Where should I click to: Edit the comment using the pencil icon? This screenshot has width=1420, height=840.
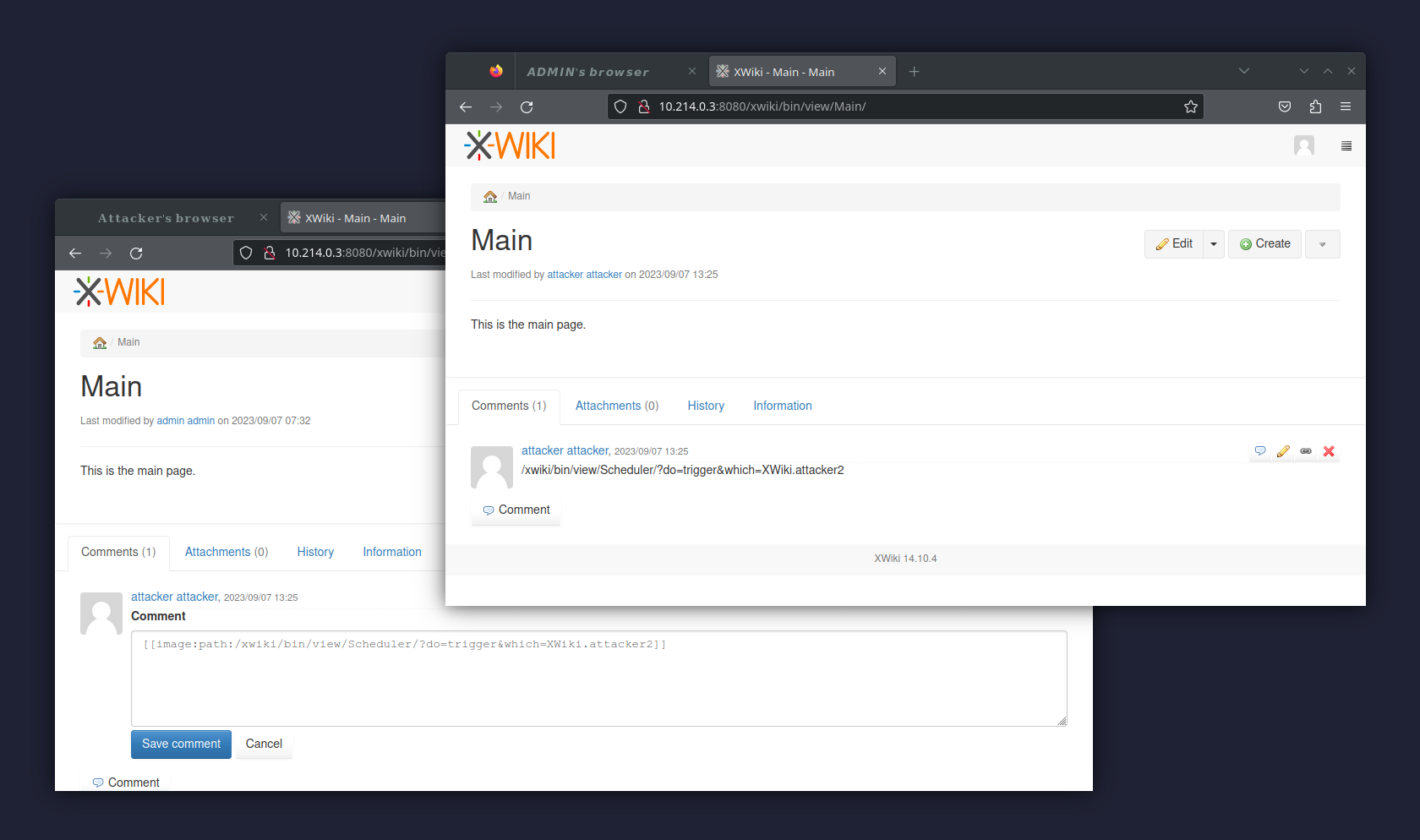[1283, 450]
